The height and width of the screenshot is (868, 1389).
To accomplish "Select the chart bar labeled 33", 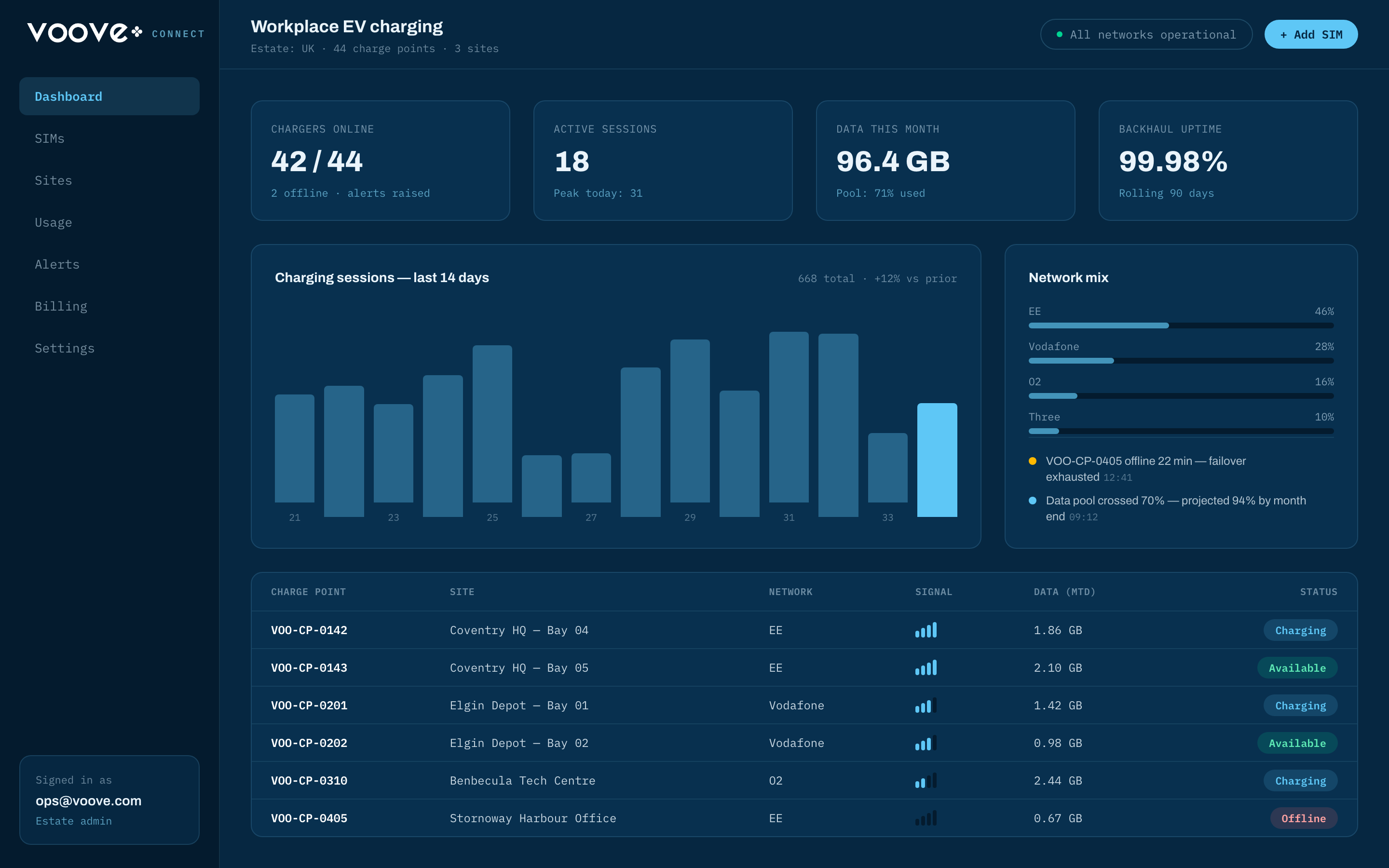I will (887, 467).
